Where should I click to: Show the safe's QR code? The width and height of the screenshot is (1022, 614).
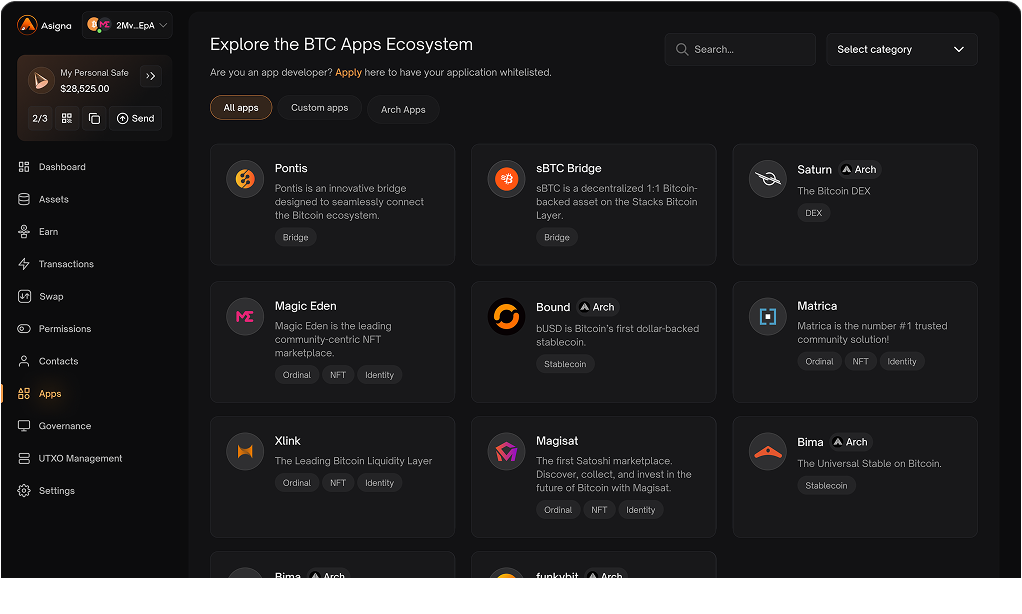(67, 118)
